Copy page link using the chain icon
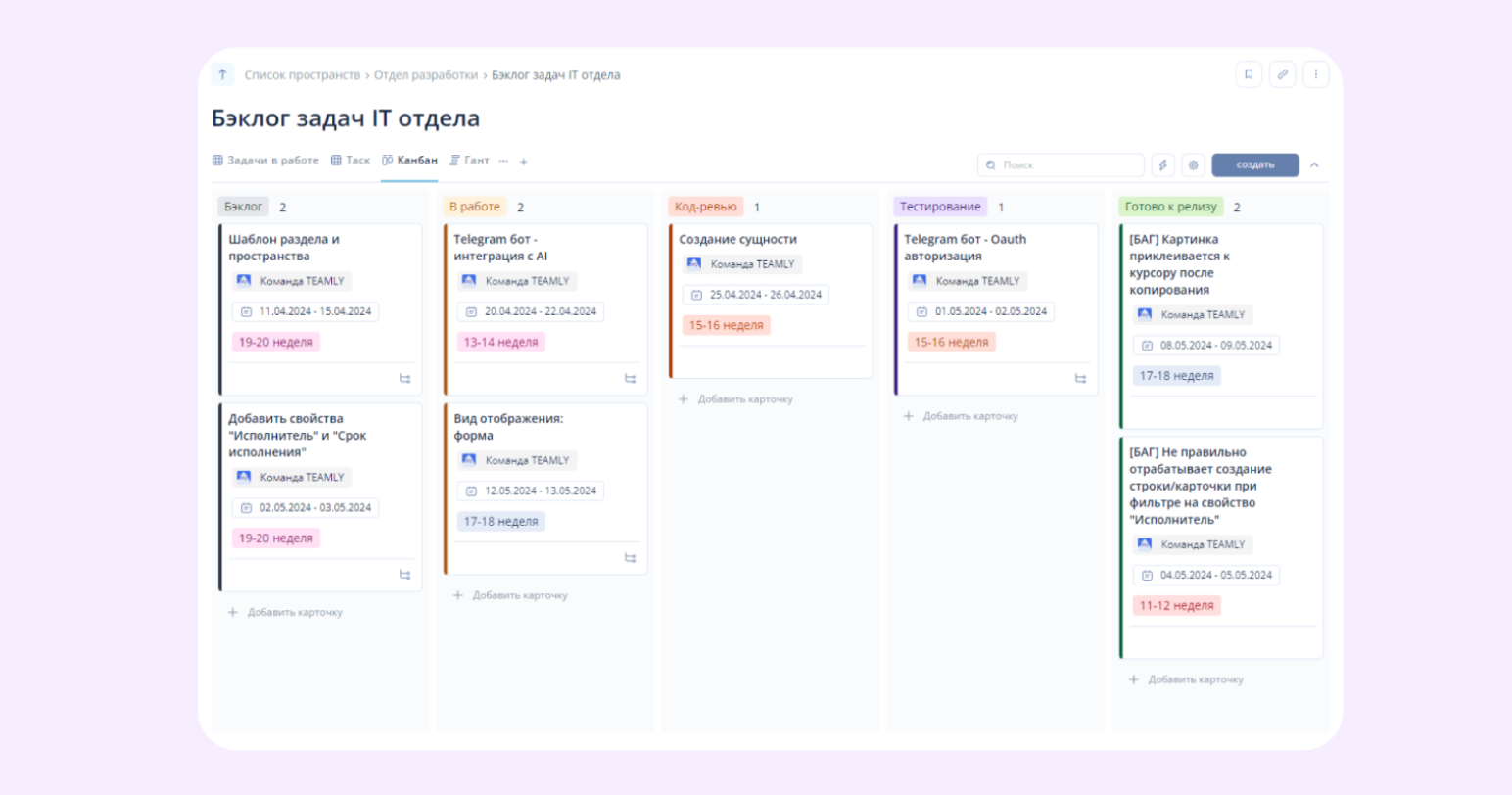The height and width of the screenshot is (795, 1512). [x=1282, y=74]
